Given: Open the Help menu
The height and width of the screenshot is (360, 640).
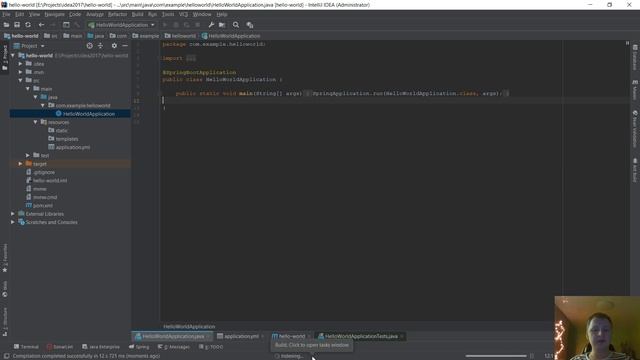Looking at the screenshot, I should coord(222,14).
